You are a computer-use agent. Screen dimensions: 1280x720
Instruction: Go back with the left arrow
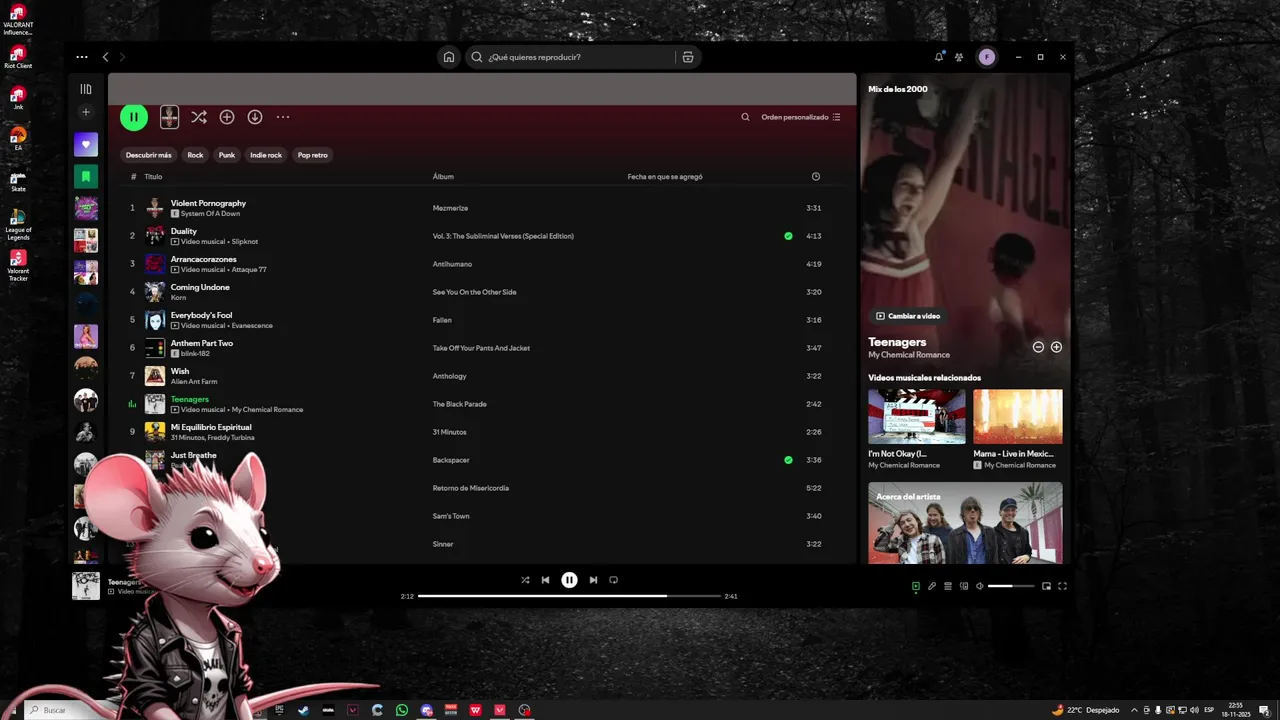coord(105,57)
